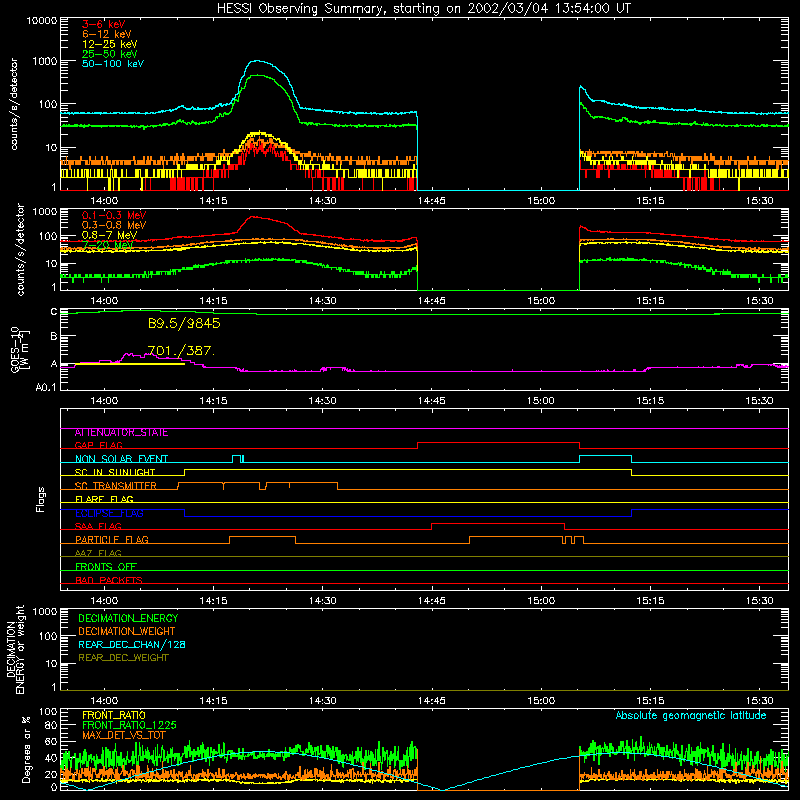Select the SC_TRANSMITTER flag label
Screen dimensions: 800x800
(x=116, y=486)
